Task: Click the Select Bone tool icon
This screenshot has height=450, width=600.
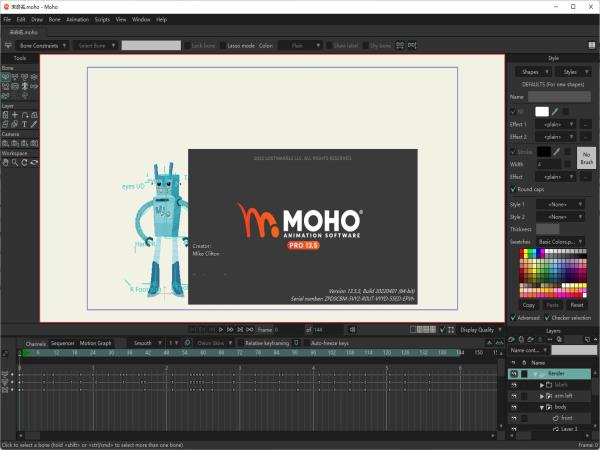Action: click(x=5, y=77)
